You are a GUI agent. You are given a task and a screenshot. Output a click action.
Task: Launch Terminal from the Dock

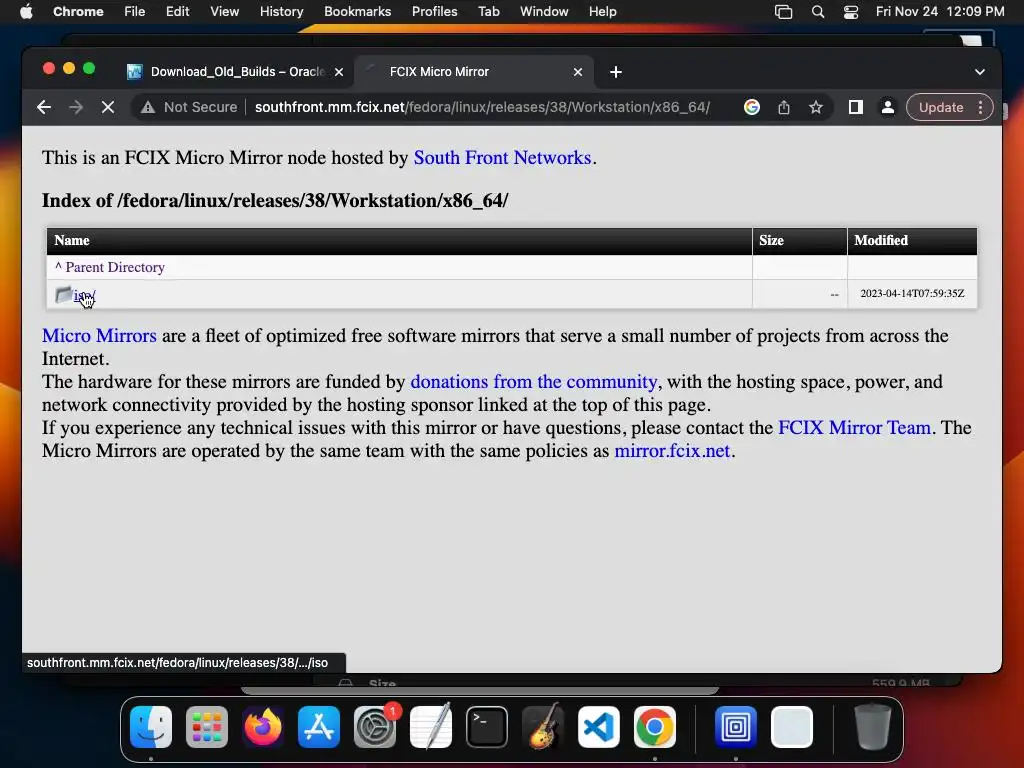point(487,727)
